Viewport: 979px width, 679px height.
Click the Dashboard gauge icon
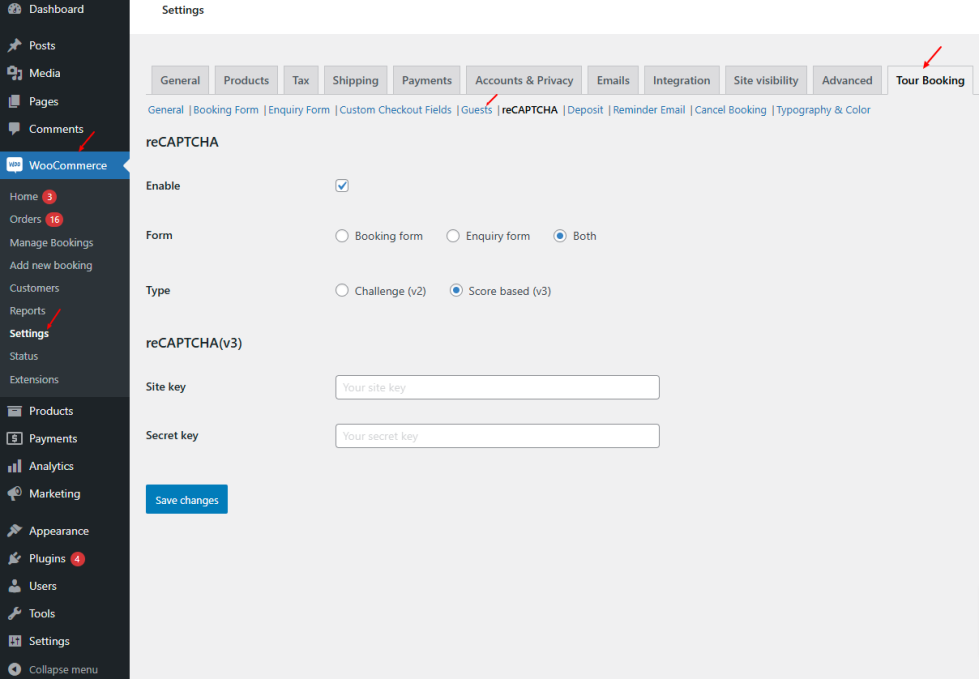click(14, 9)
